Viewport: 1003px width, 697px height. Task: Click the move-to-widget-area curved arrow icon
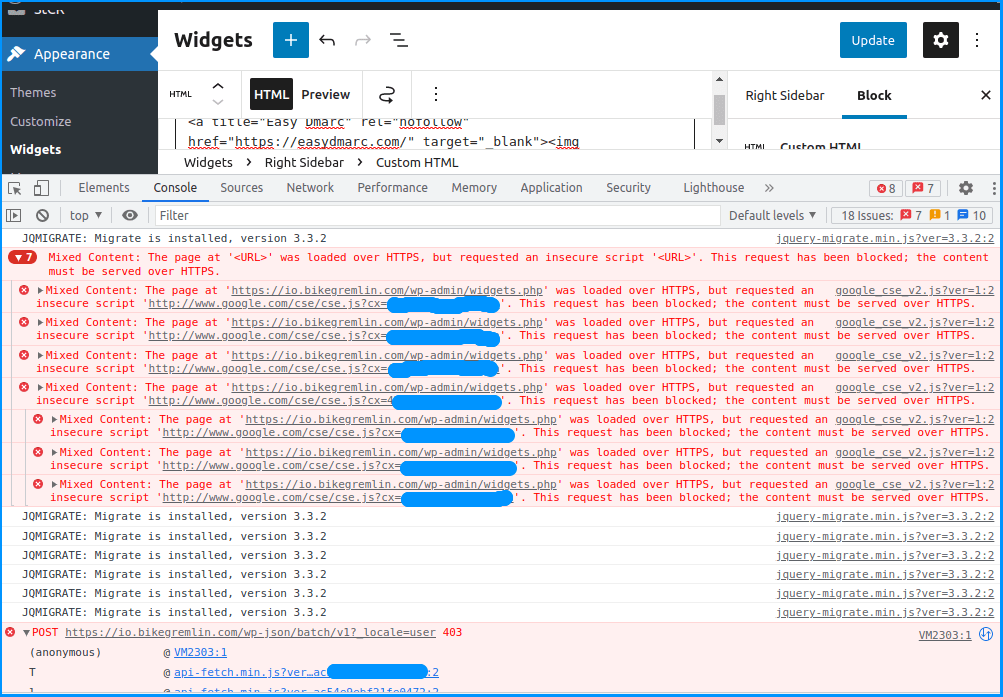click(387, 95)
